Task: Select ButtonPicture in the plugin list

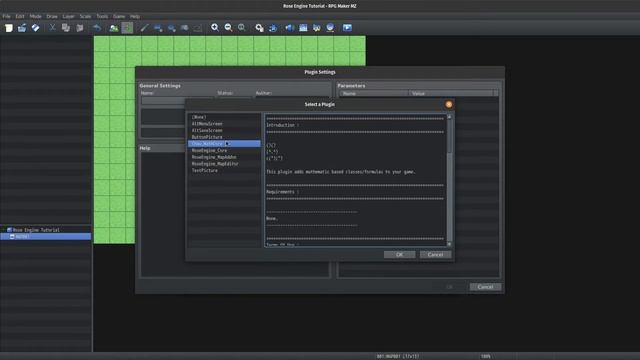Action: pyautogui.click(x=224, y=137)
